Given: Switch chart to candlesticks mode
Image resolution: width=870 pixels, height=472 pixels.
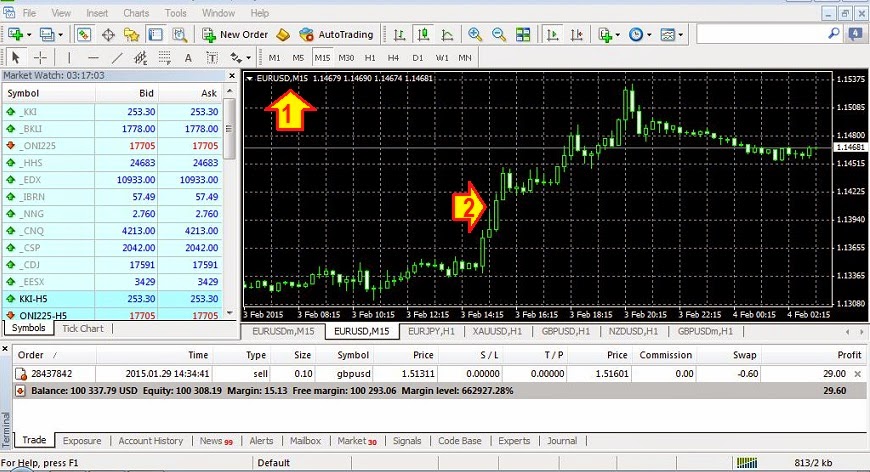Looking at the screenshot, I should (x=422, y=34).
